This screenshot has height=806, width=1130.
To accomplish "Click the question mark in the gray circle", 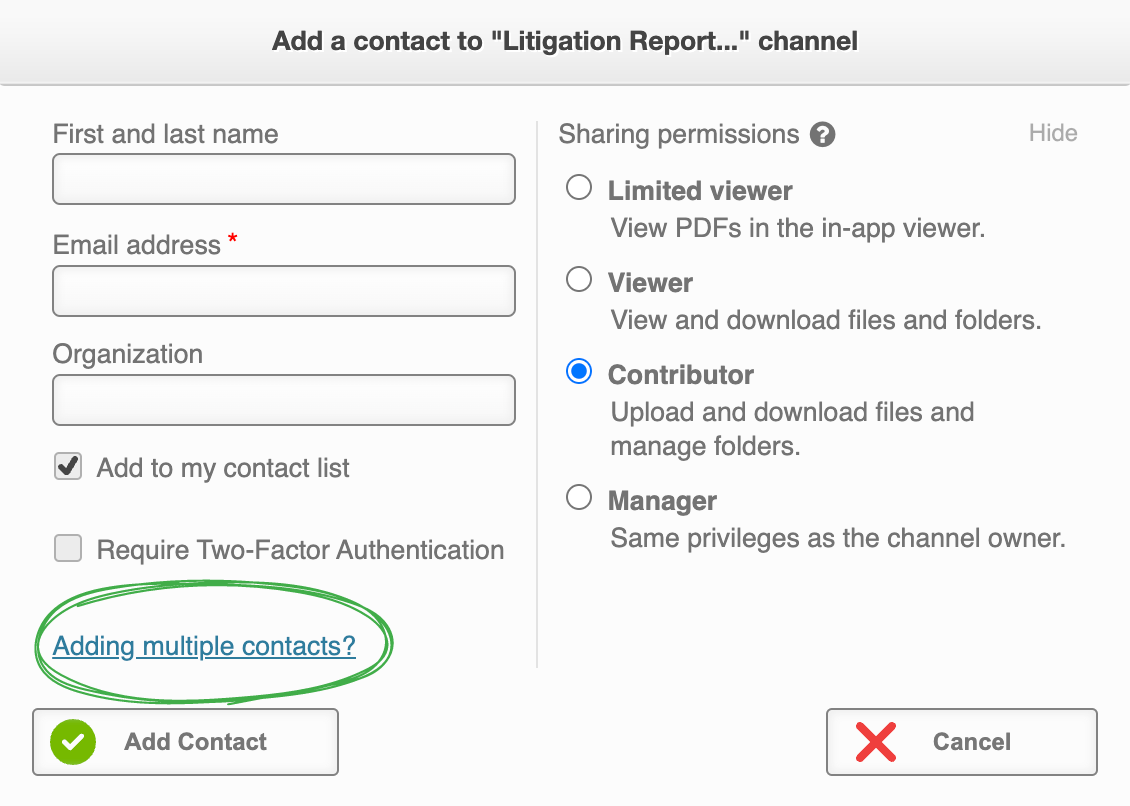I will pyautogui.click(x=822, y=134).
